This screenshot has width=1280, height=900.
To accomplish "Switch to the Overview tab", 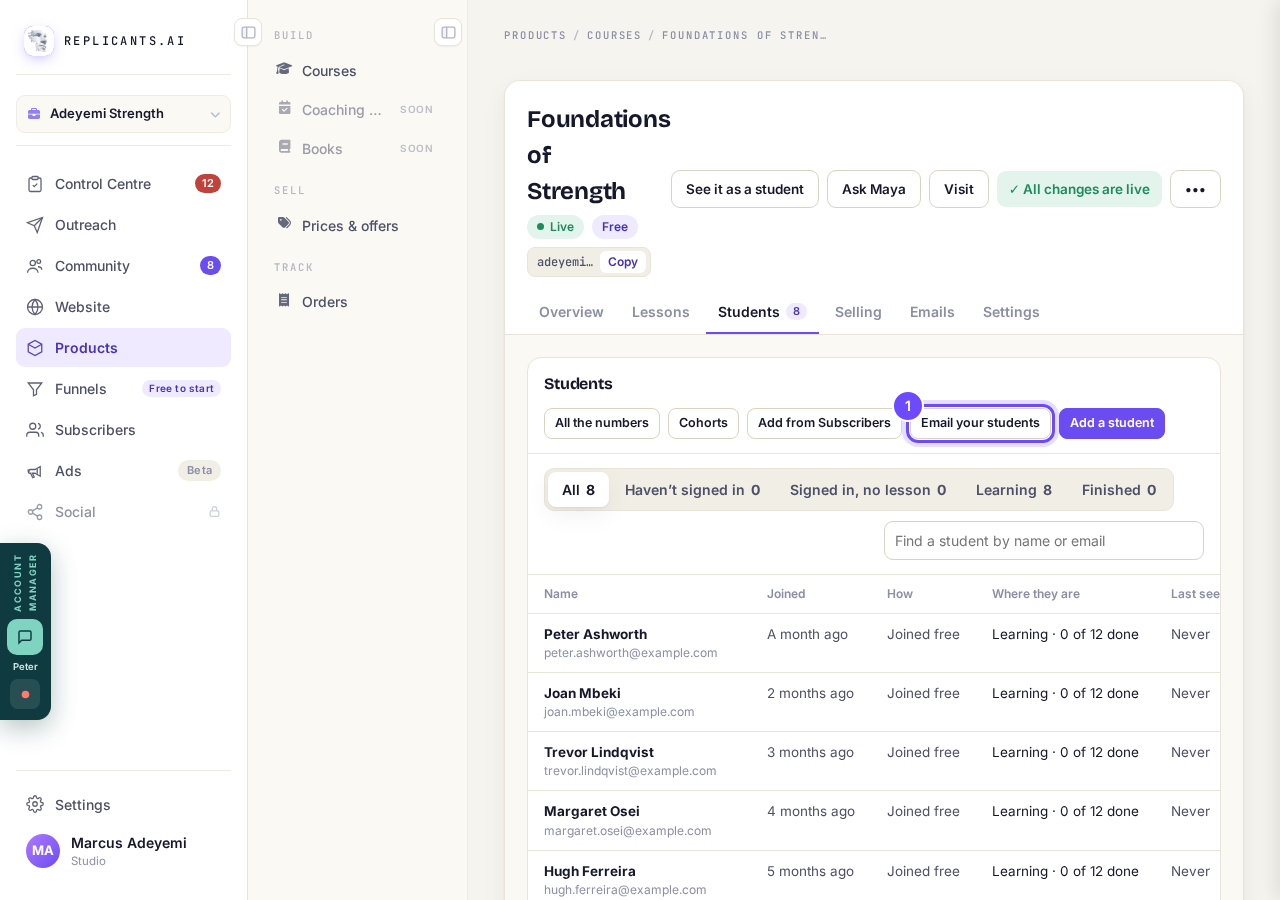I will (571, 312).
